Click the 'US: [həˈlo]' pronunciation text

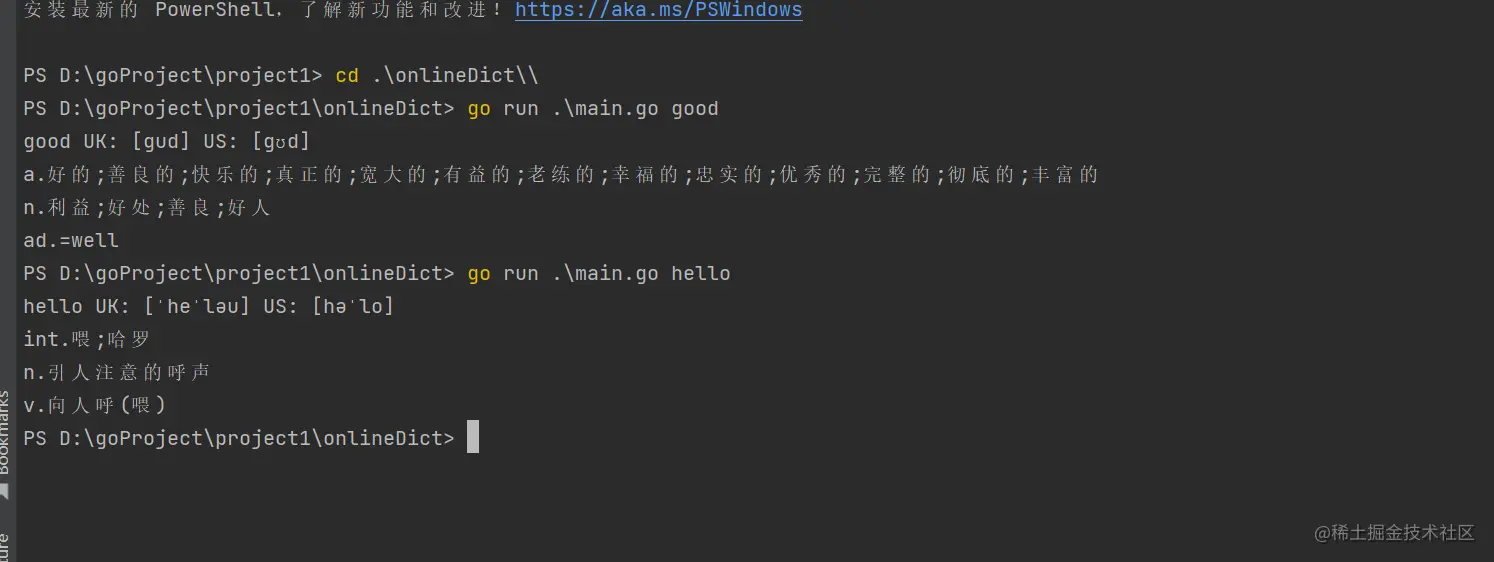coord(329,307)
